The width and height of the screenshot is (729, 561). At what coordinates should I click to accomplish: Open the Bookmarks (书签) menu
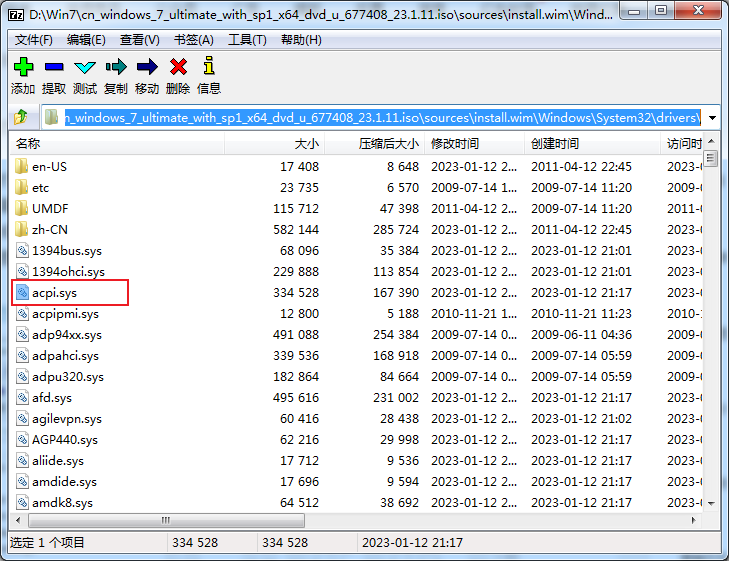pos(193,40)
